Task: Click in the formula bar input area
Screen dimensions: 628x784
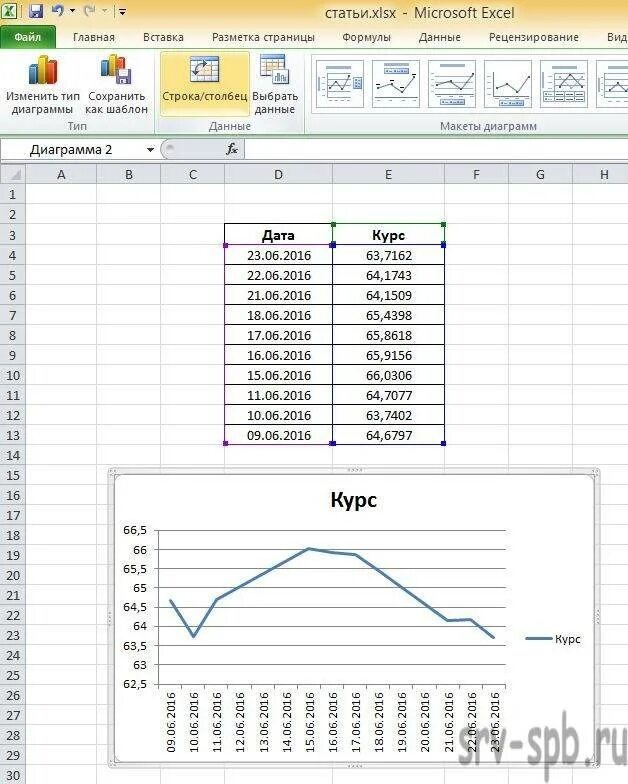Action: click(436, 150)
